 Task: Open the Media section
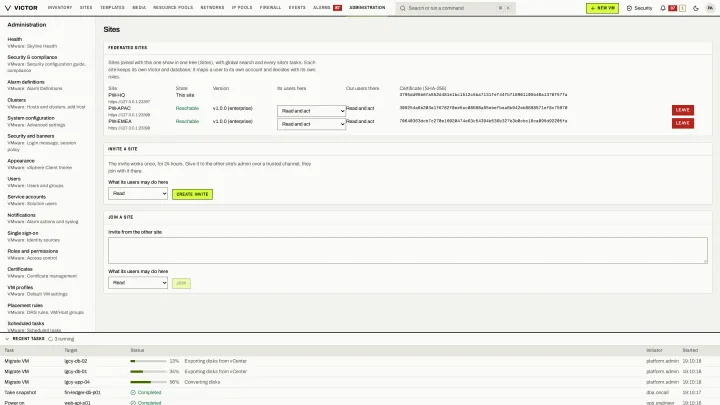pyautogui.click(x=139, y=8)
